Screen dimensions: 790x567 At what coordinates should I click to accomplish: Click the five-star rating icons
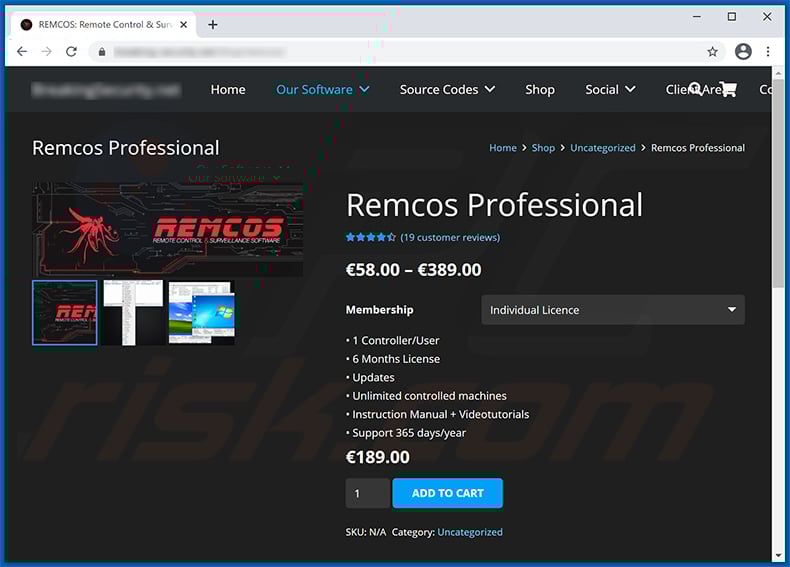[370, 237]
